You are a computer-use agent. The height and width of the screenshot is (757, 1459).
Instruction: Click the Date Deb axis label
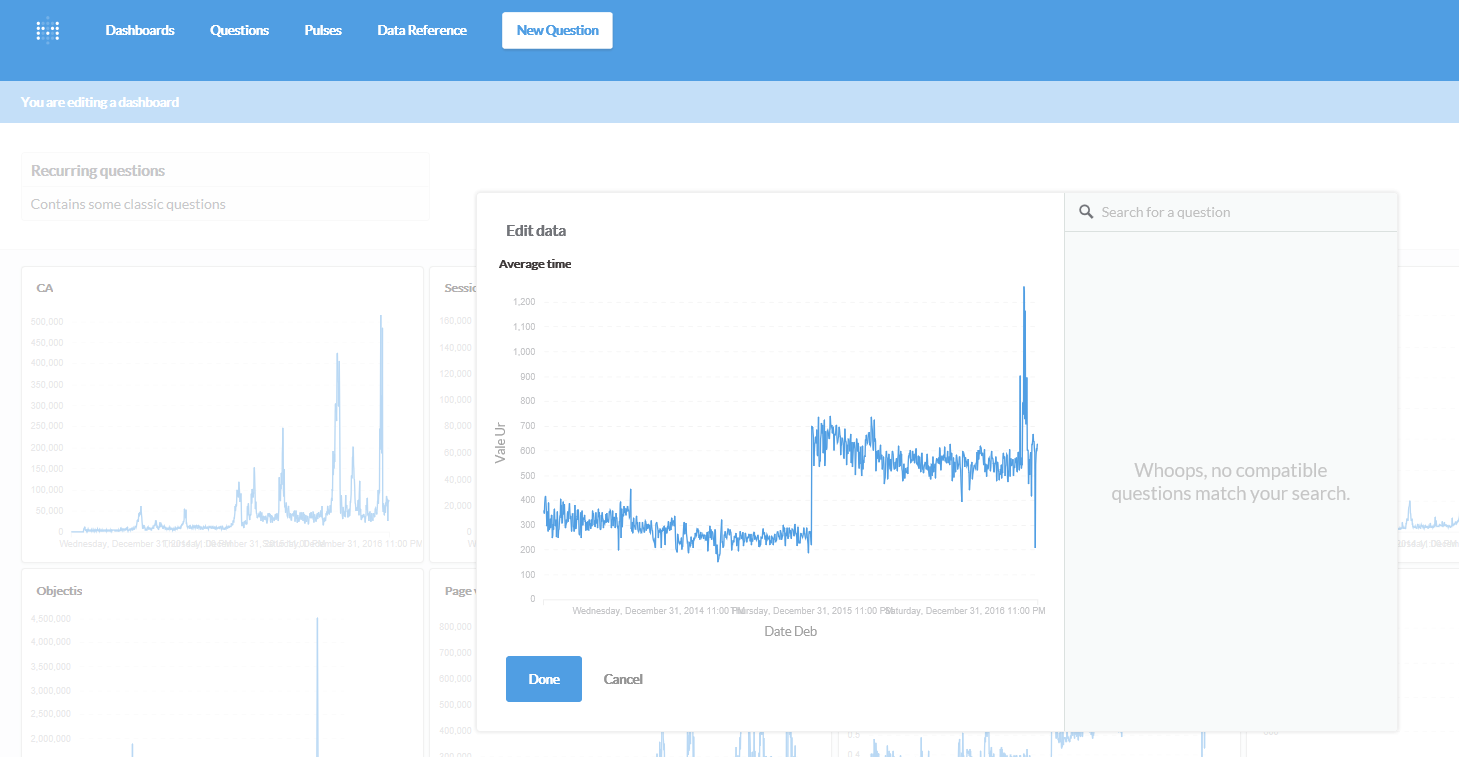(x=790, y=631)
